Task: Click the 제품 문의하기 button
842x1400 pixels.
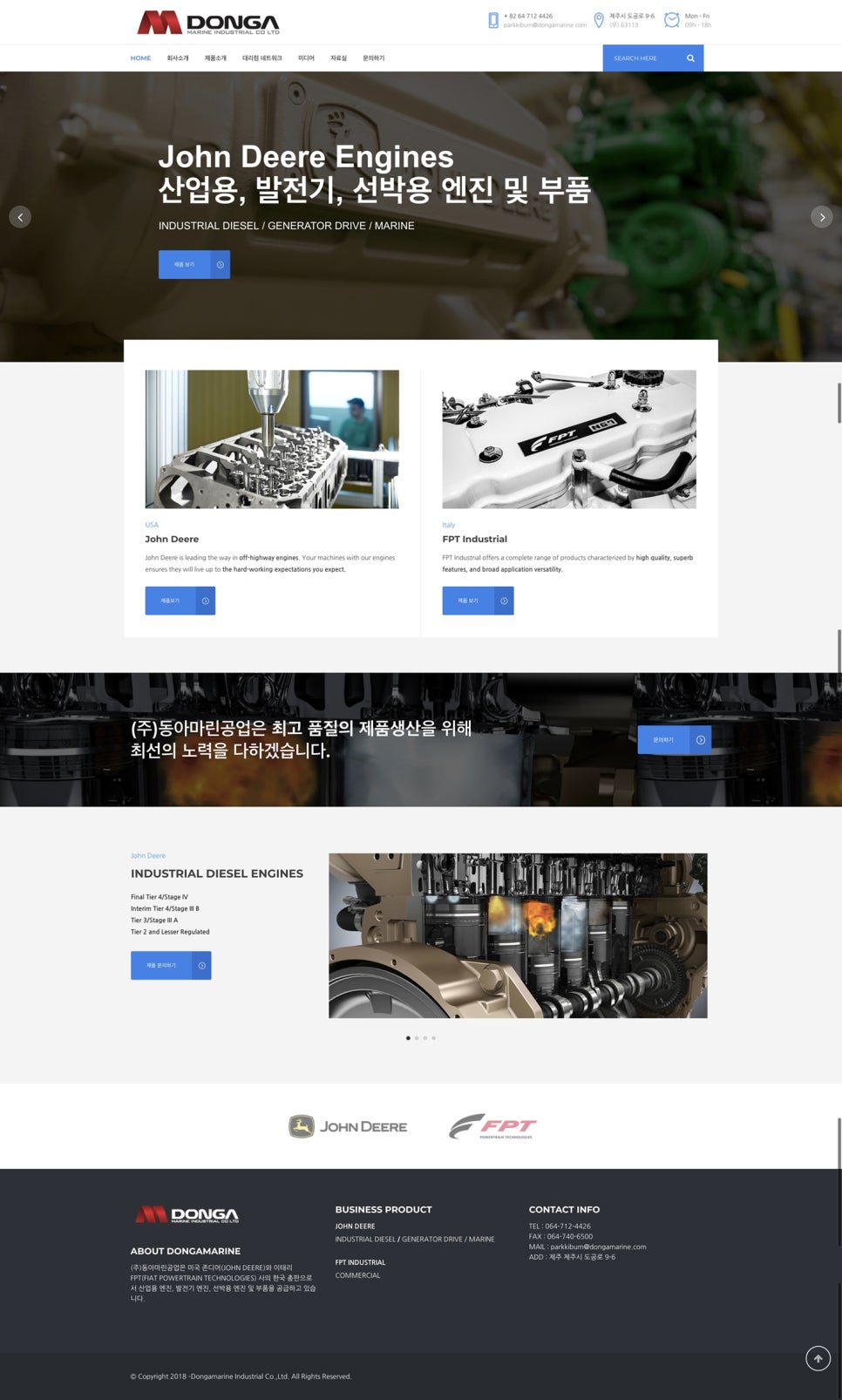Action: (171, 965)
